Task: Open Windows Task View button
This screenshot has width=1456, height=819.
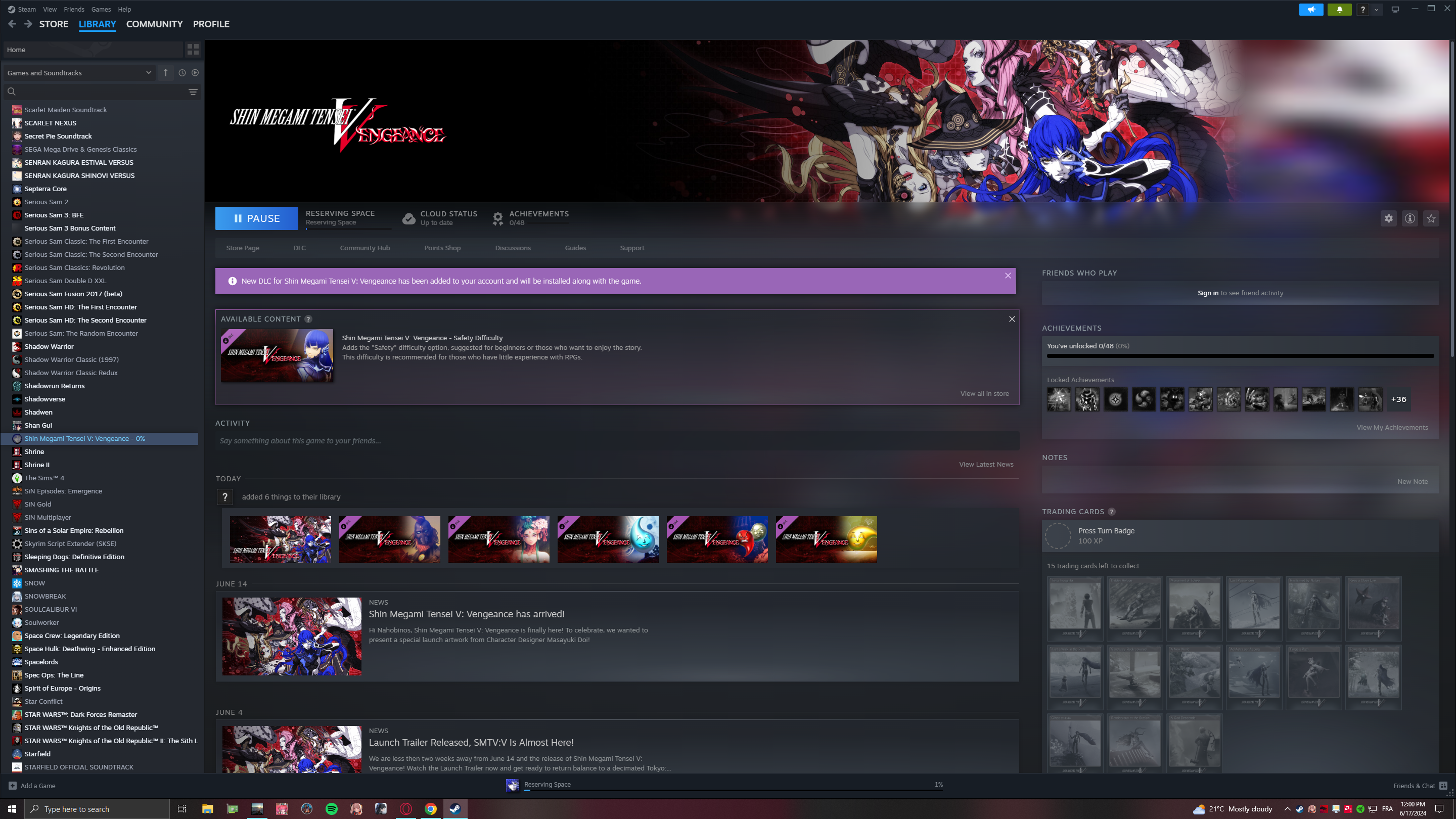Action: tap(182, 809)
